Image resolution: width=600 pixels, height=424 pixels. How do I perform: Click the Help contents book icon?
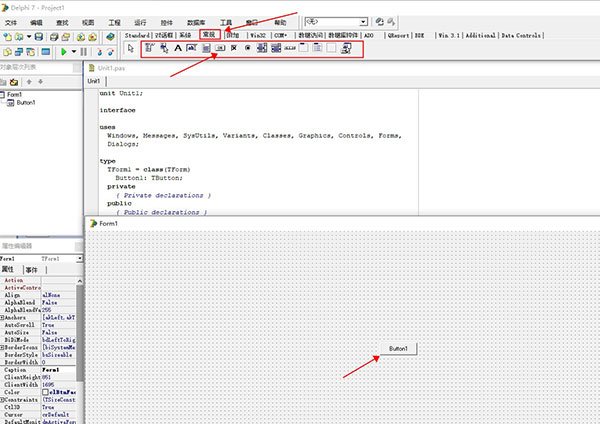pos(111,37)
